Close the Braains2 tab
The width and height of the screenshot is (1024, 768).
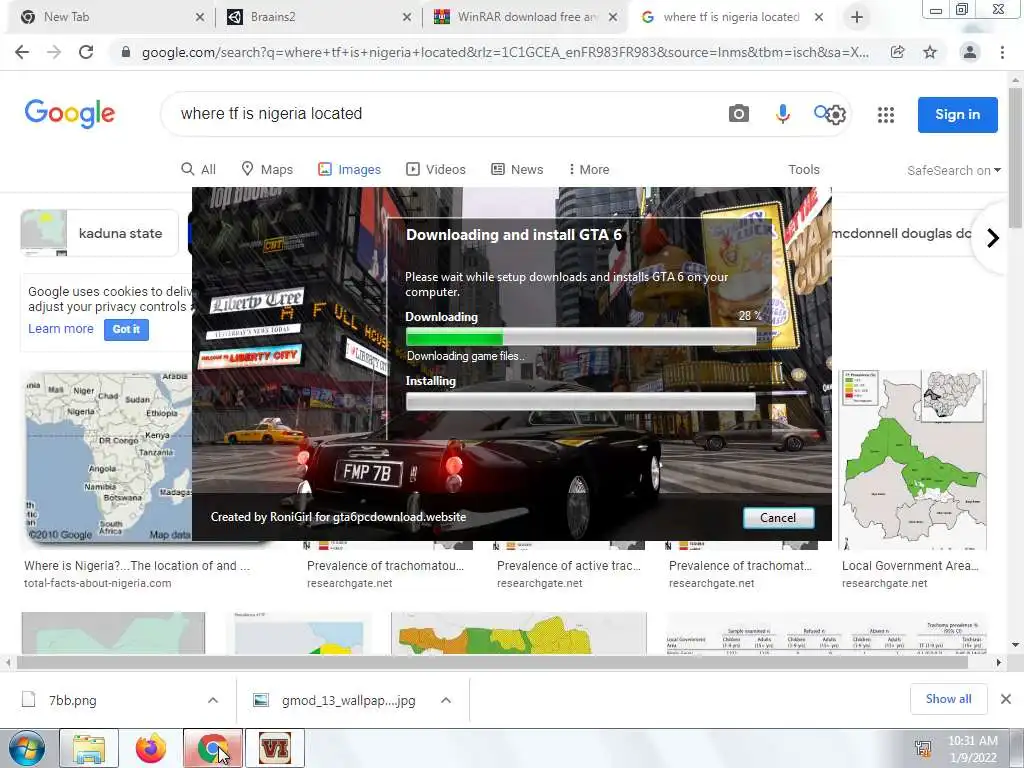coord(407,17)
